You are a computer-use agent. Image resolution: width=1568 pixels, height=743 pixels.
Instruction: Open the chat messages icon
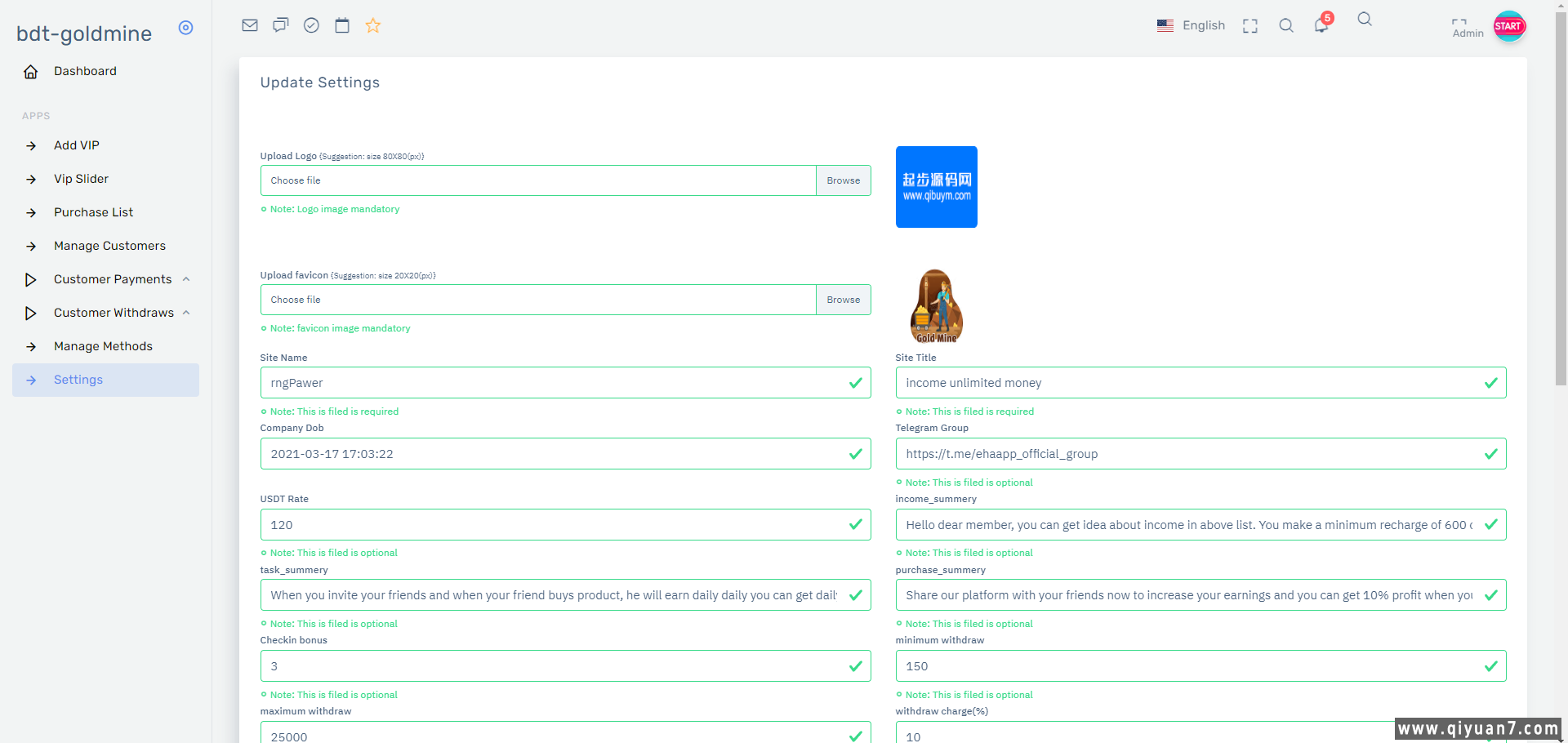[x=281, y=25]
